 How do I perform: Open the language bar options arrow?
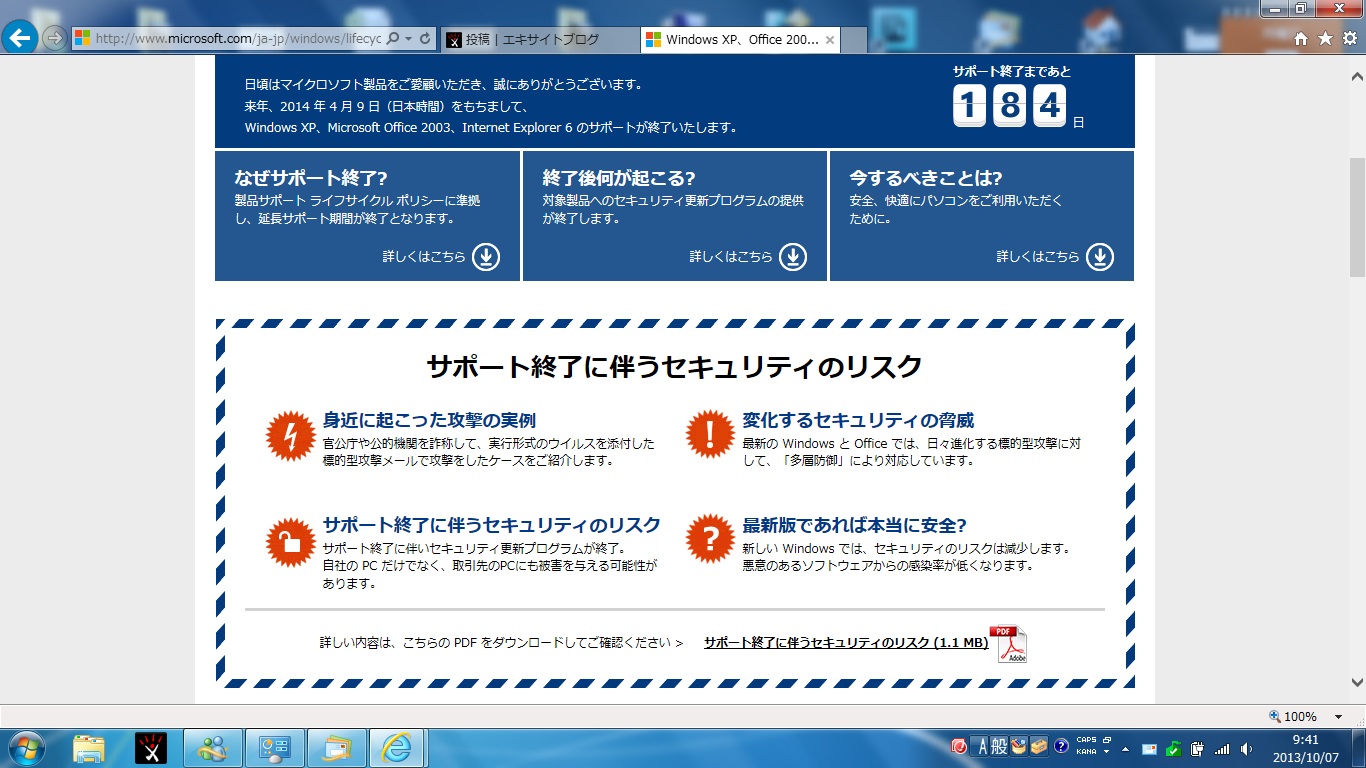pos(1107,751)
